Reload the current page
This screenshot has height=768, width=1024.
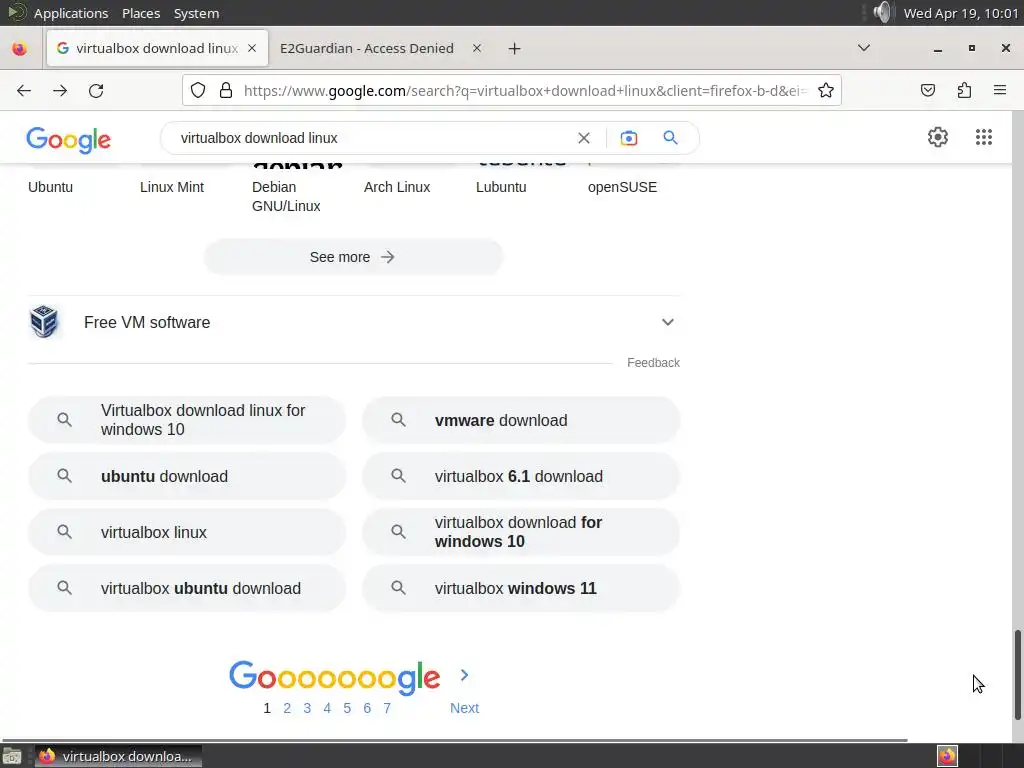(x=96, y=91)
